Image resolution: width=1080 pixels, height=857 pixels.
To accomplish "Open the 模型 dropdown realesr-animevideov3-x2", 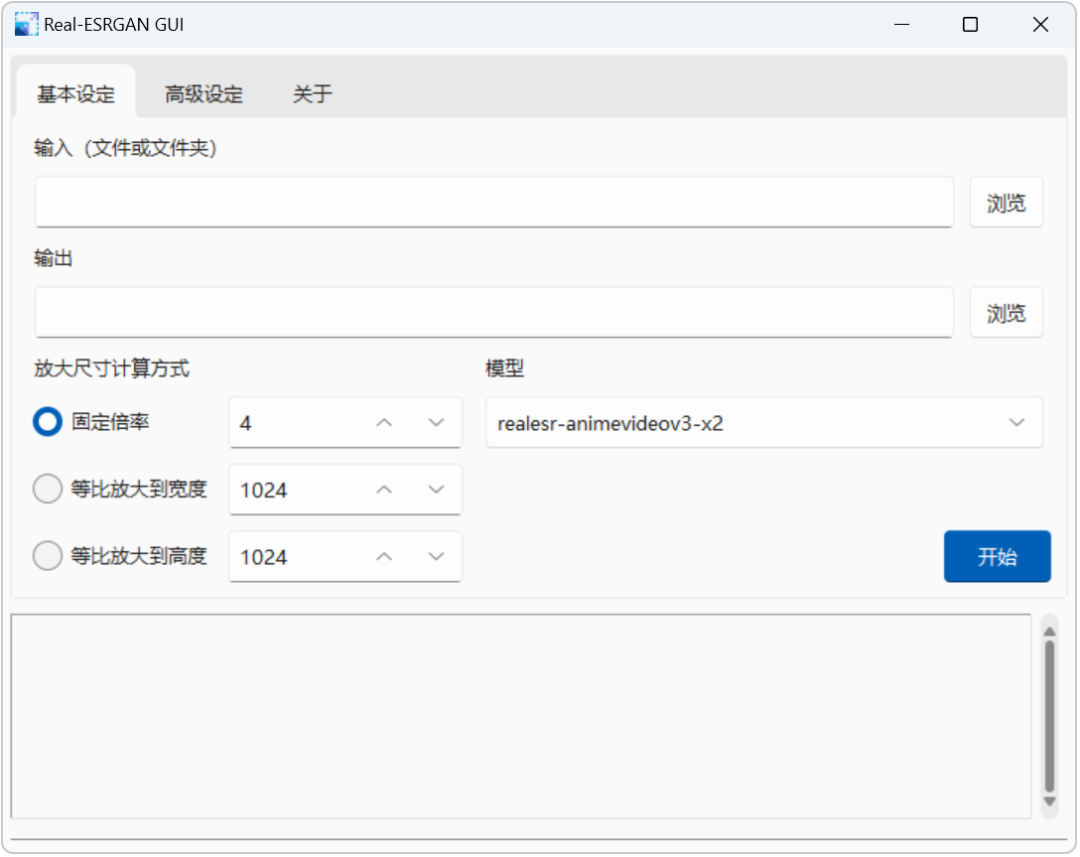I will pos(764,423).
